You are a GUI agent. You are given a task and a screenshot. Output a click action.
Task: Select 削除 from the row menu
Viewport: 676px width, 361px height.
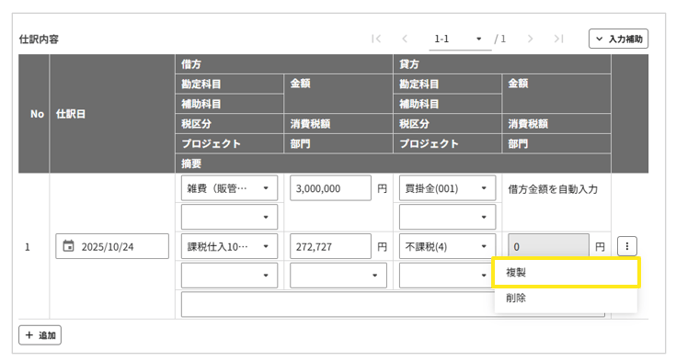click(x=566, y=298)
